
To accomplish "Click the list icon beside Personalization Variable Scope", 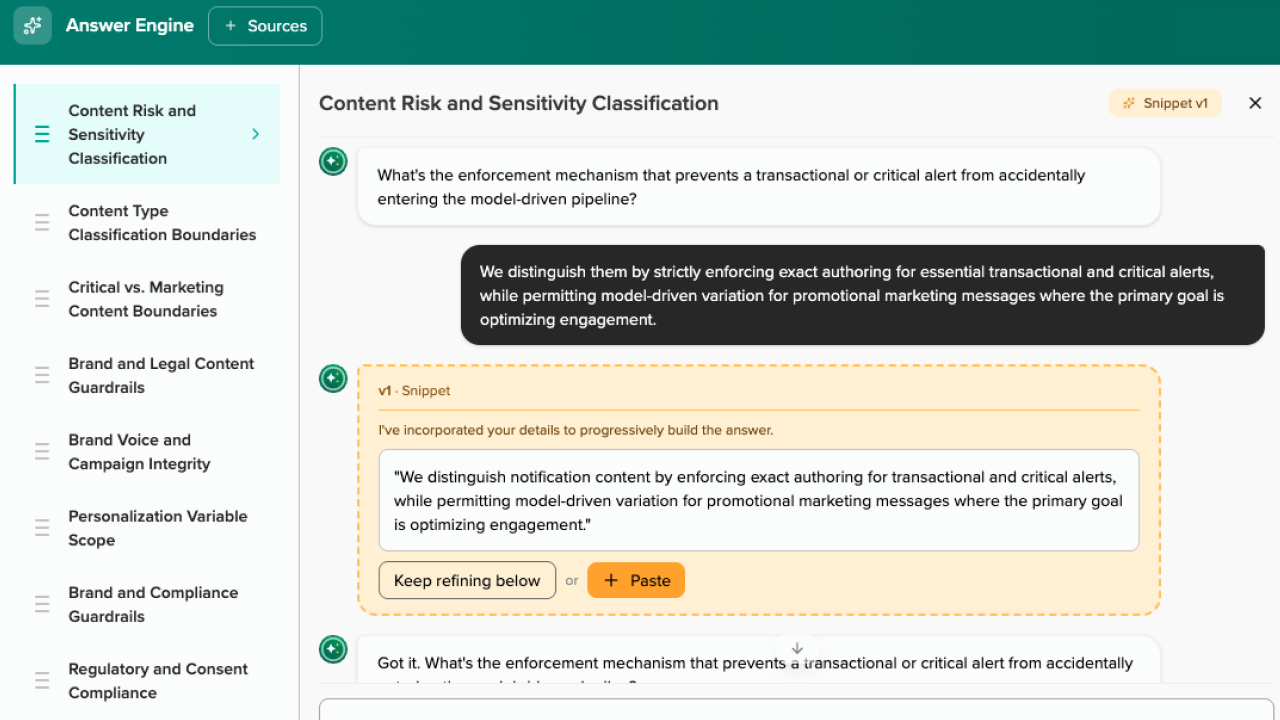I will [42, 528].
